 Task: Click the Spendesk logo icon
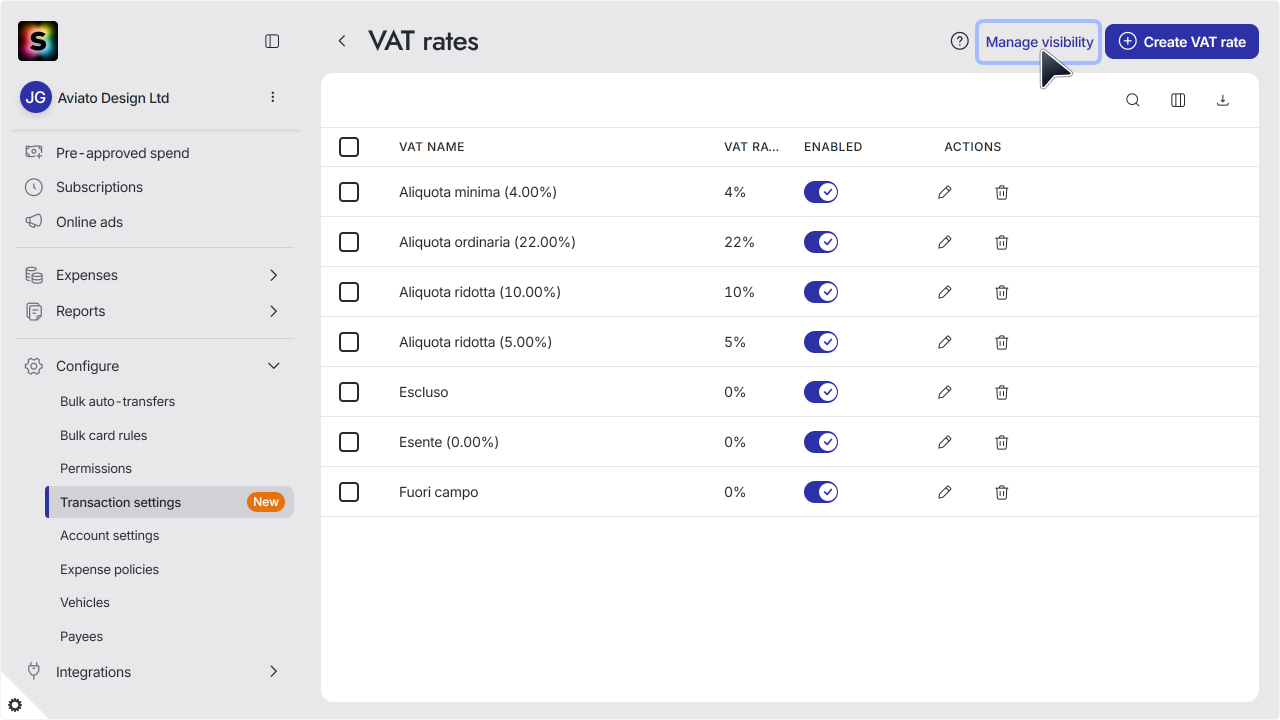(38, 41)
